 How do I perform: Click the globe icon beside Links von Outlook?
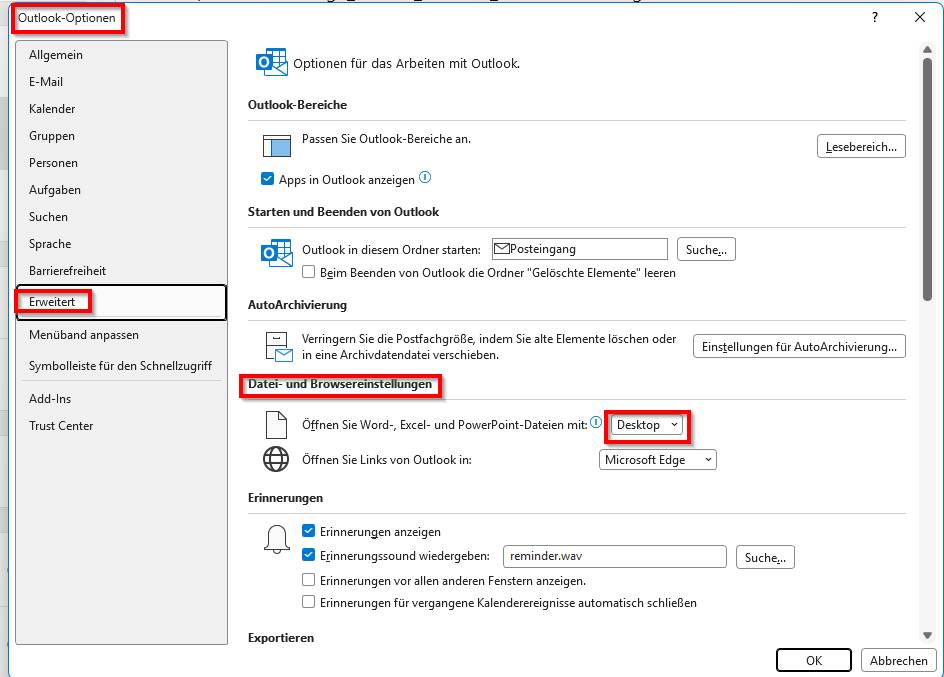276,459
